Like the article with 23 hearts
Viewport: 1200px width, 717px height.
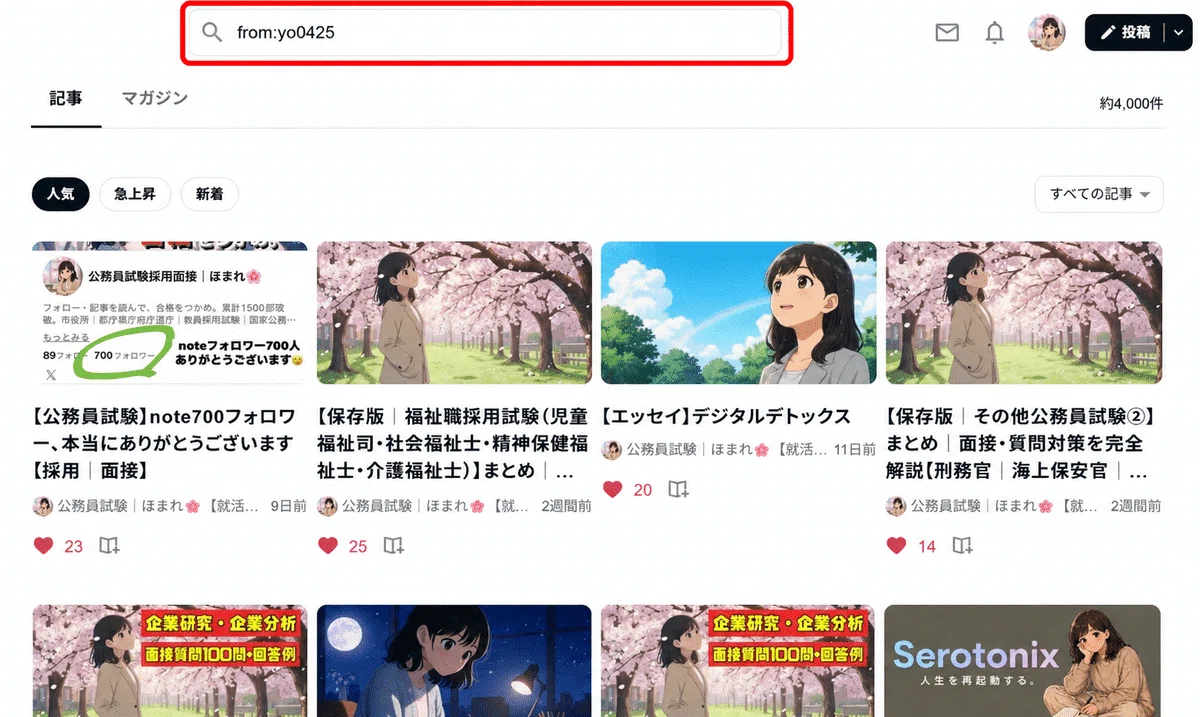pyautogui.click(x=43, y=546)
